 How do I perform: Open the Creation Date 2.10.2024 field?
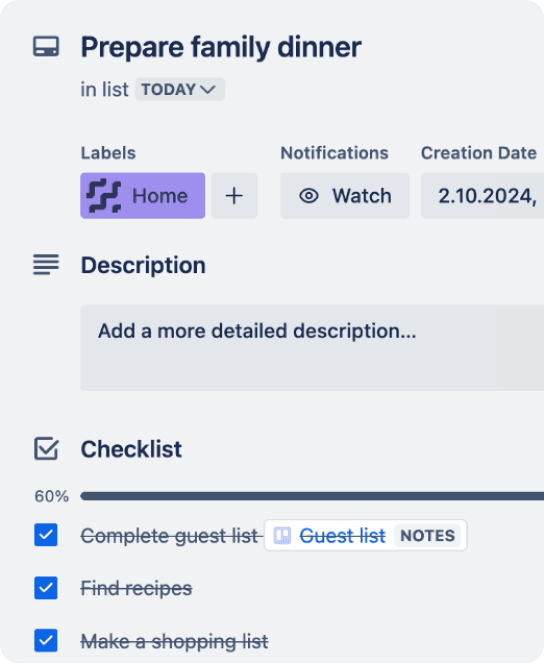click(483, 196)
